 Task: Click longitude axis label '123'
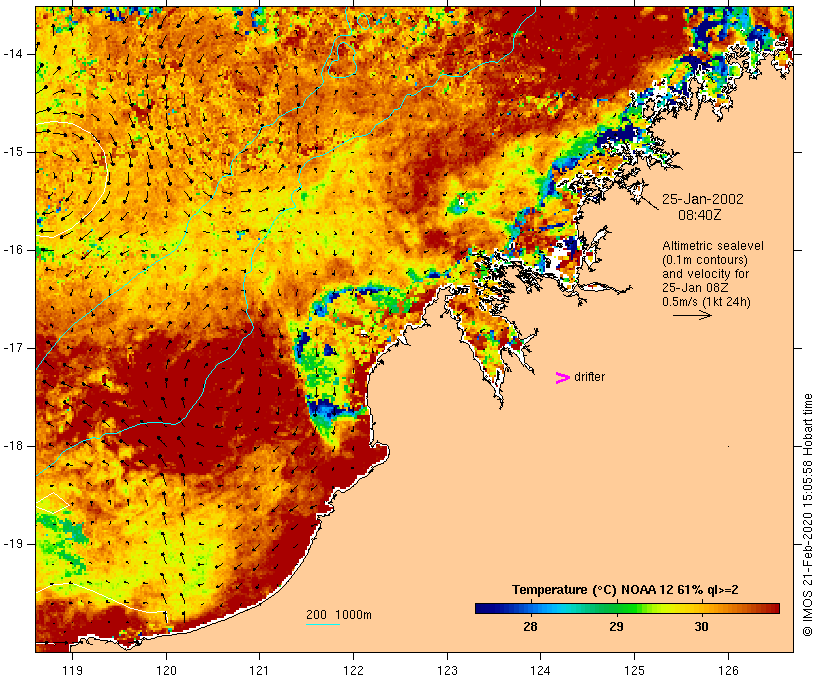point(447,670)
